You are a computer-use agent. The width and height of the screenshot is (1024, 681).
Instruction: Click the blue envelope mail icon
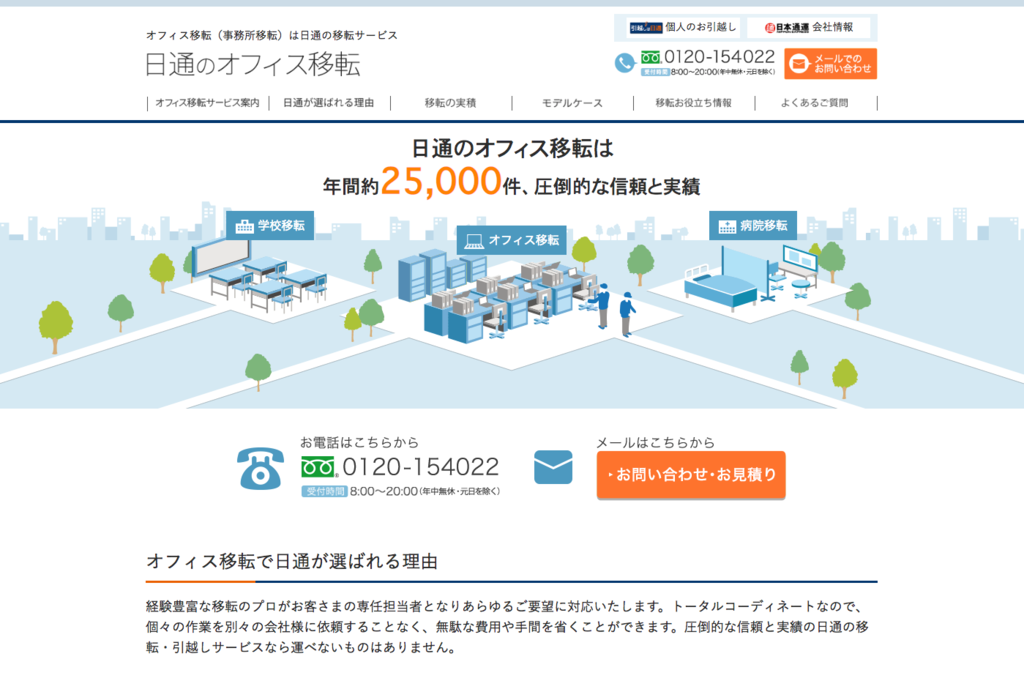(x=553, y=467)
